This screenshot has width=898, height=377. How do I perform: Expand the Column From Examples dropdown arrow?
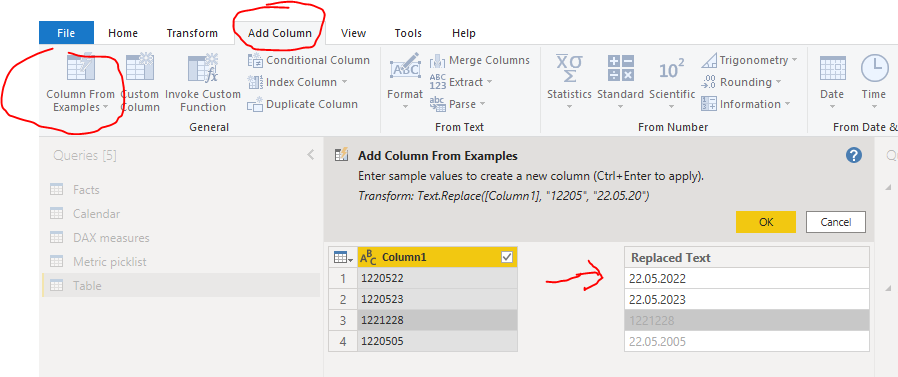pos(105,108)
